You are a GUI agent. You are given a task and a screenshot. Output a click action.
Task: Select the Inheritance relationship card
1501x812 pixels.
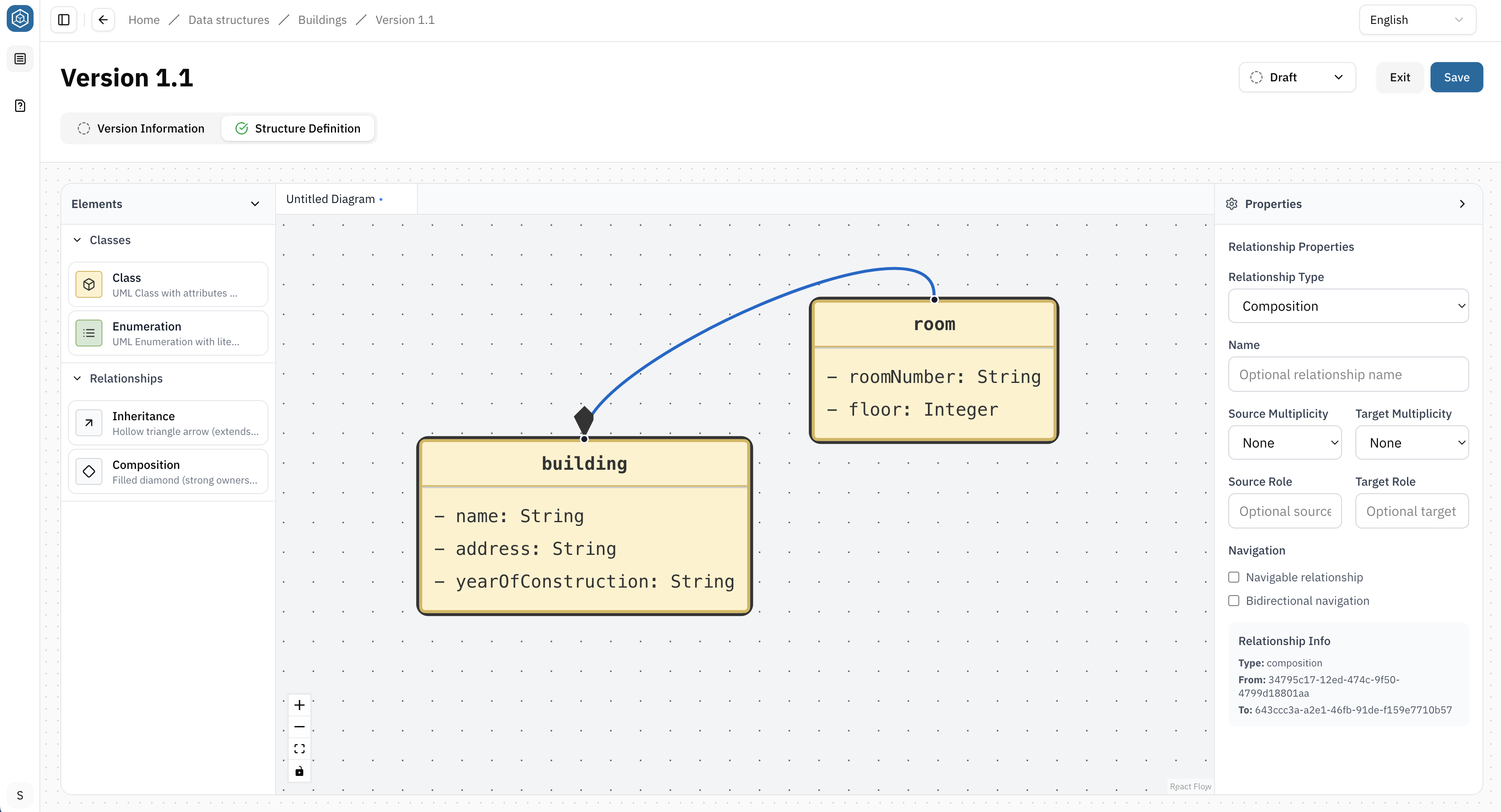tap(168, 423)
